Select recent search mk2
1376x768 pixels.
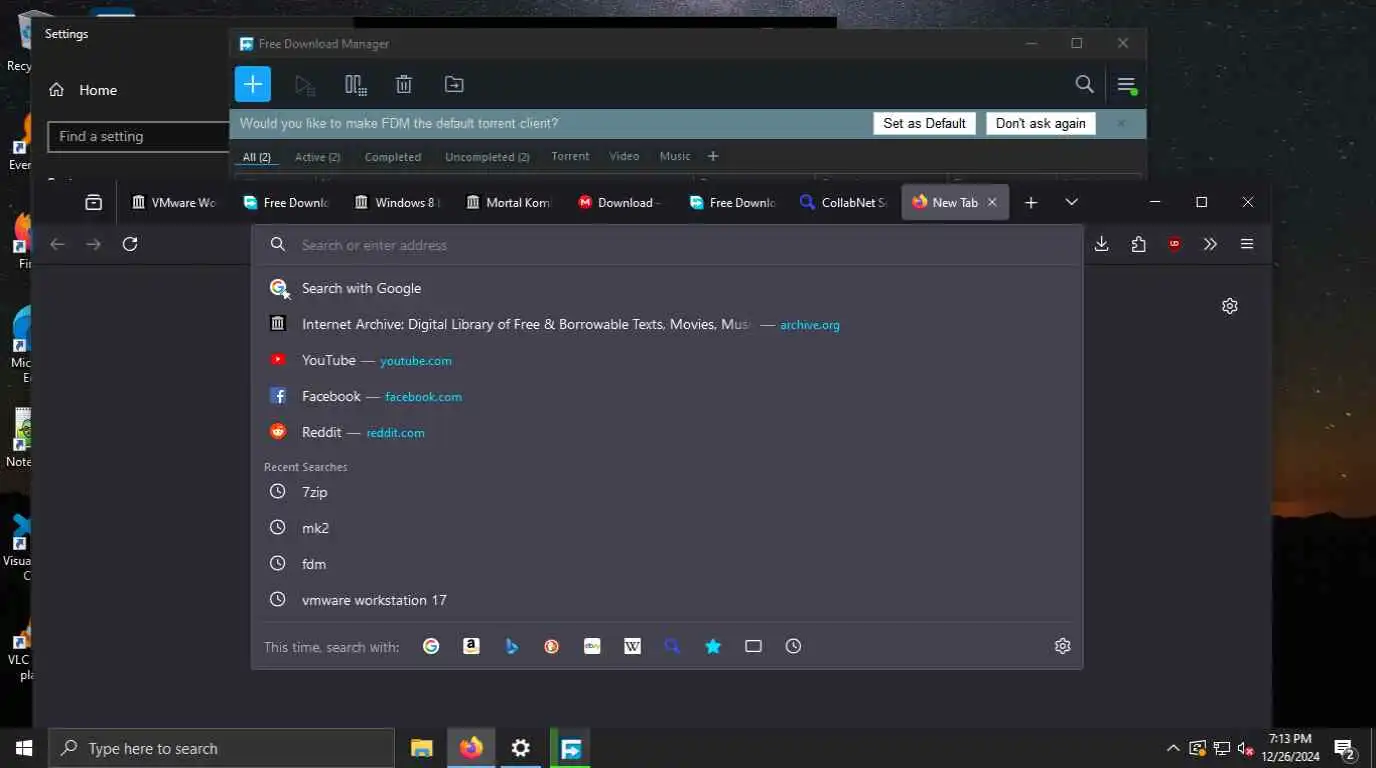coord(667,528)
